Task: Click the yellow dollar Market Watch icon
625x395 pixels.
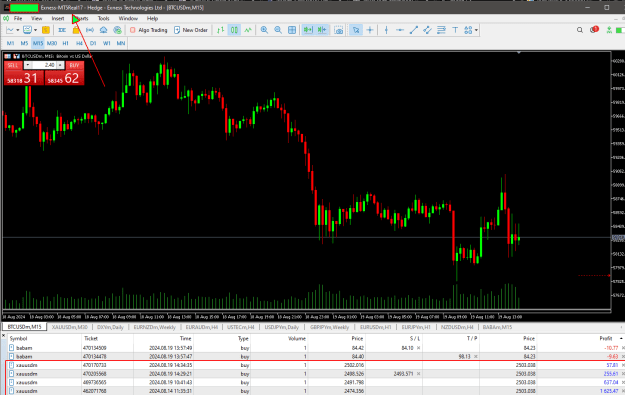Action: [46, 30]
